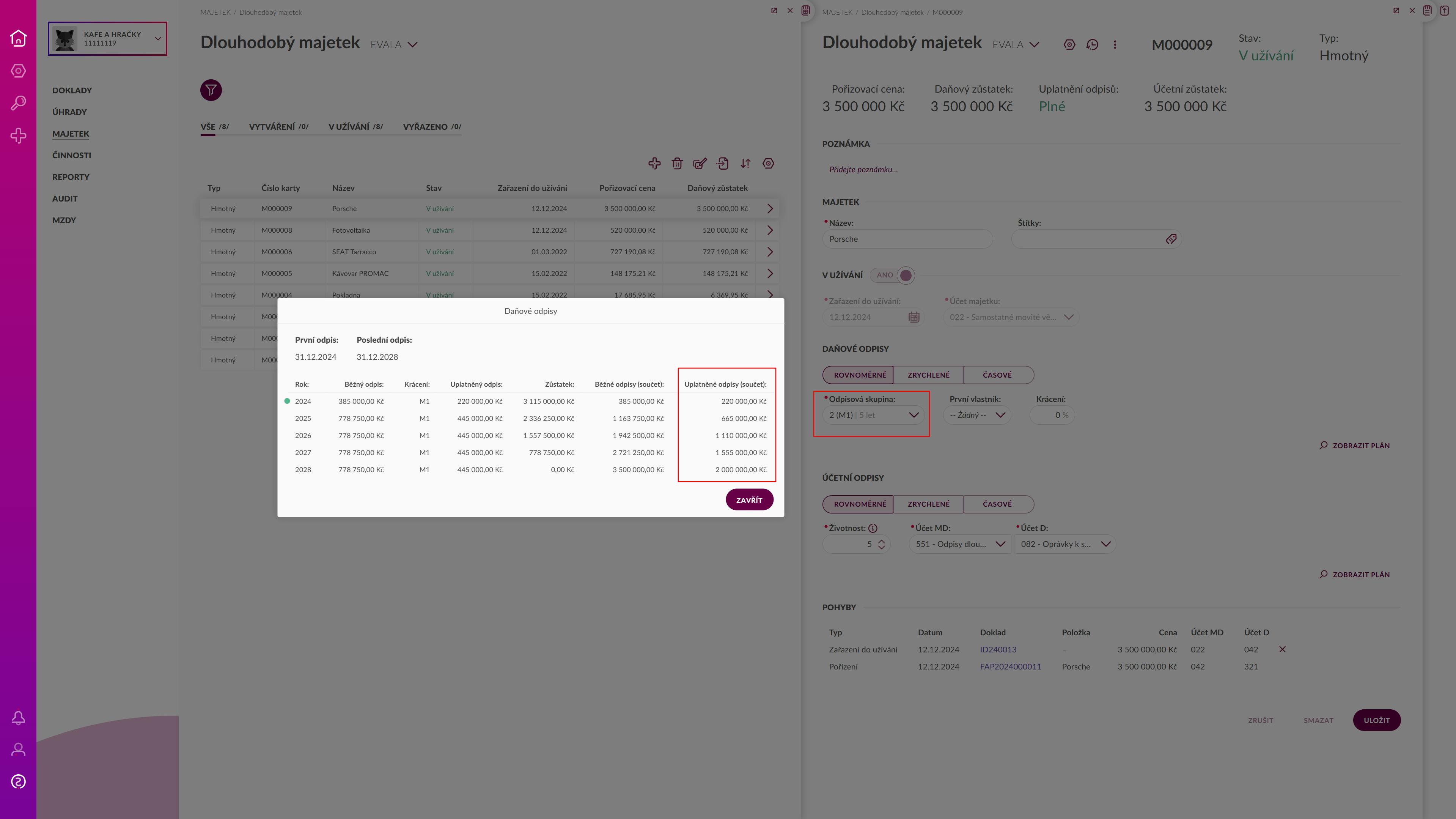Viewport: 1456px width, 819px height.
Task: Select ČASOVÉ under Účetní odpisy
Action: [x=997, y=504]
